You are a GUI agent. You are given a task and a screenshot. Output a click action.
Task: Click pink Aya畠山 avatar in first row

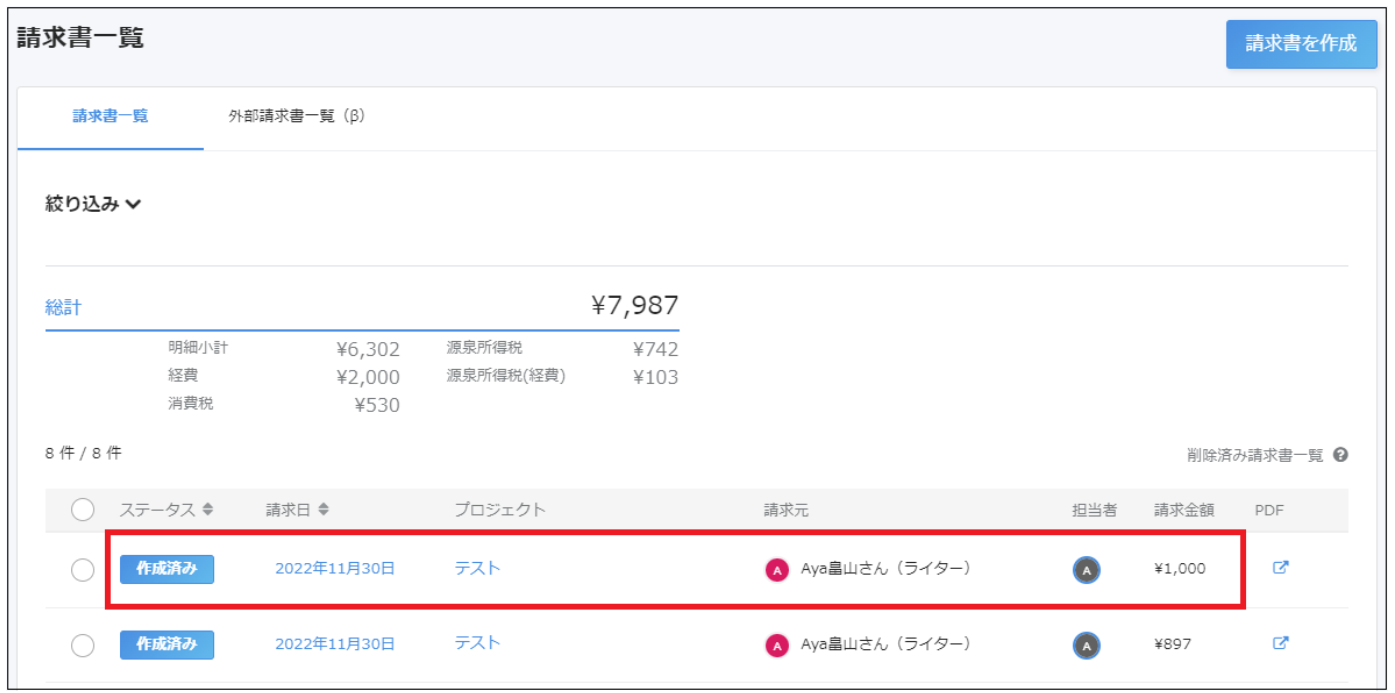tap(777, 570)
